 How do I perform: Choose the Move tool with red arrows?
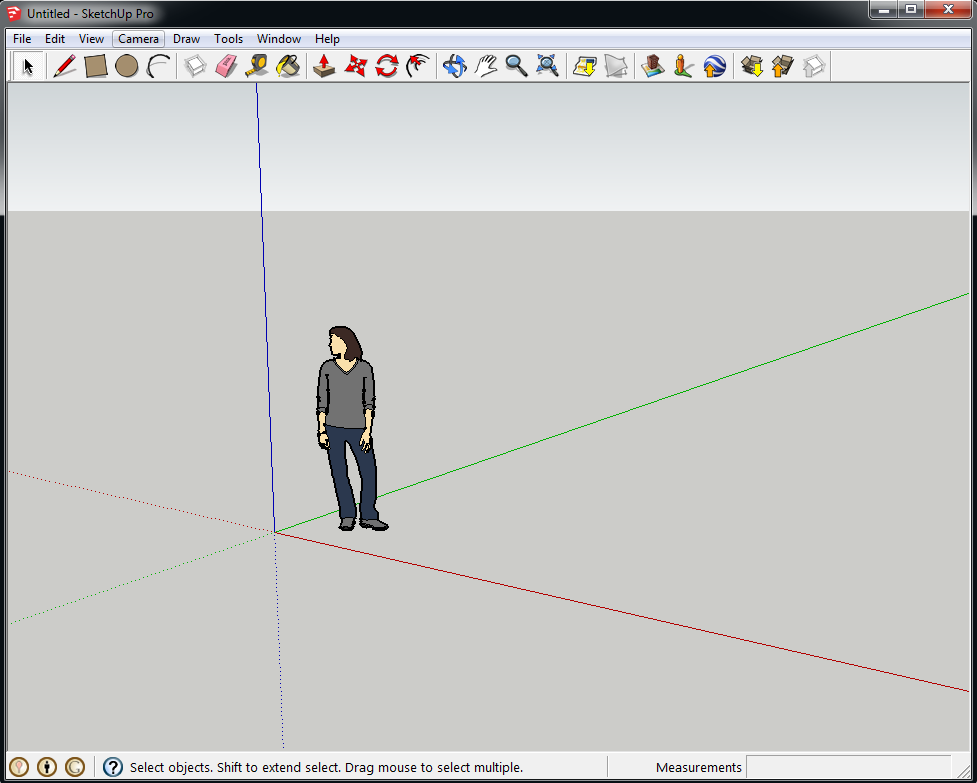(x=355, y=67)
